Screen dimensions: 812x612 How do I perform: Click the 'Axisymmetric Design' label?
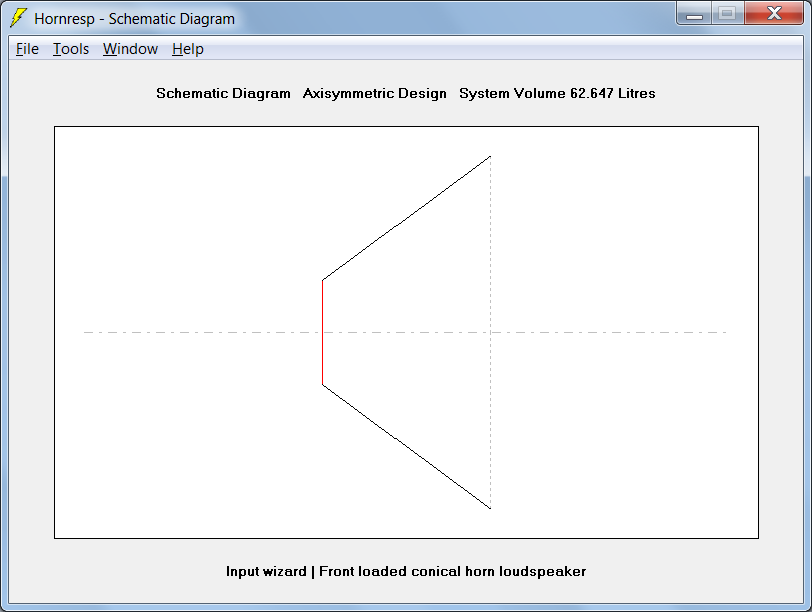374,93
